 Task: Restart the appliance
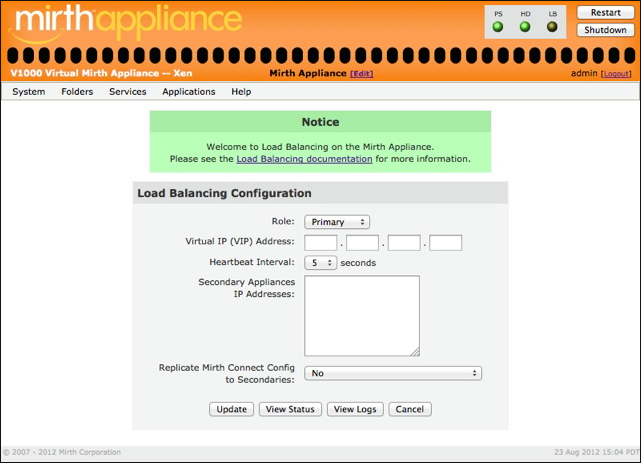(x=605, y=13)
